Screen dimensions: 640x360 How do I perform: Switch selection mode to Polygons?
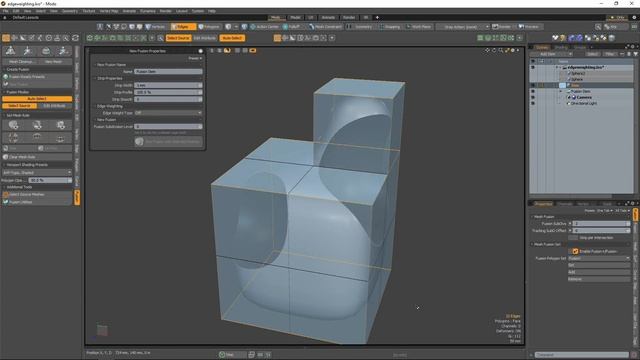(209, 27)
